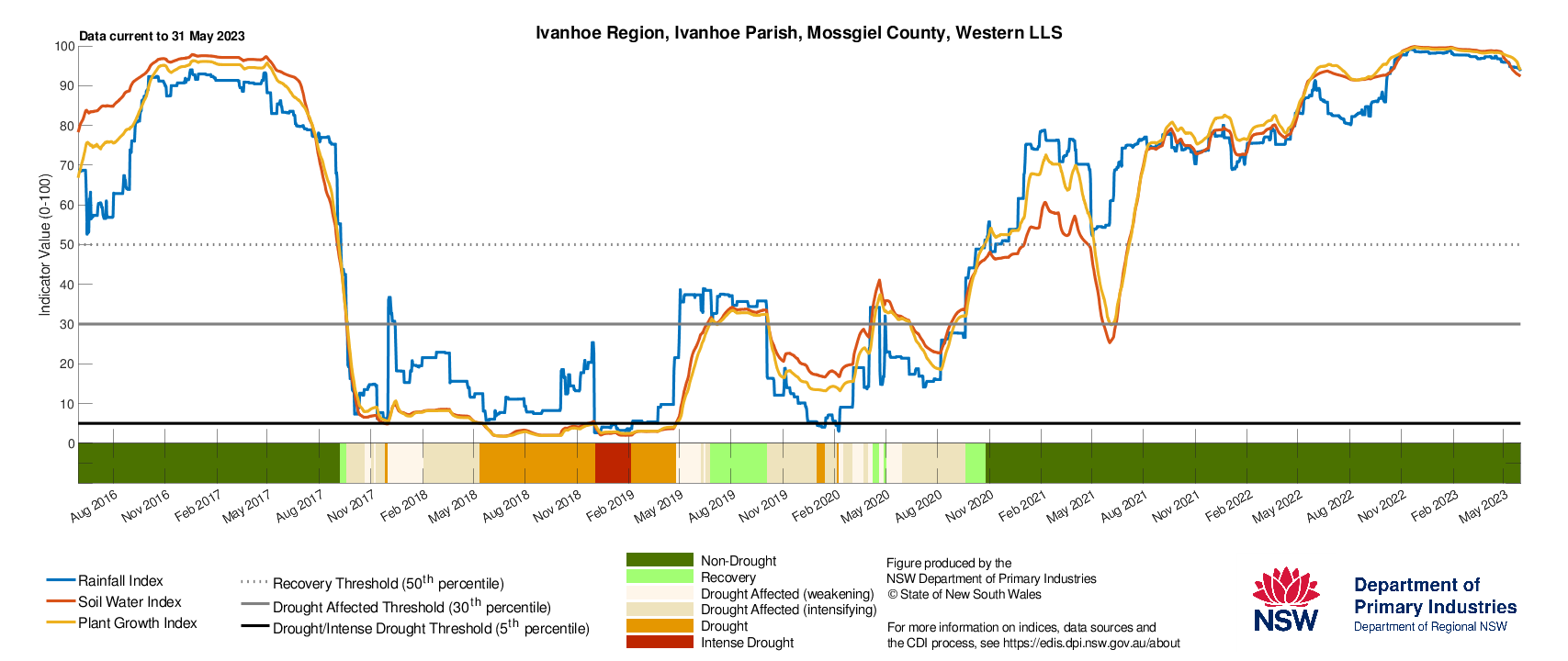1568x661 pixels.
Task: Click the chart title Ivanhoe Region, Ivanhoe Parish
Action: tap(799, 33)
